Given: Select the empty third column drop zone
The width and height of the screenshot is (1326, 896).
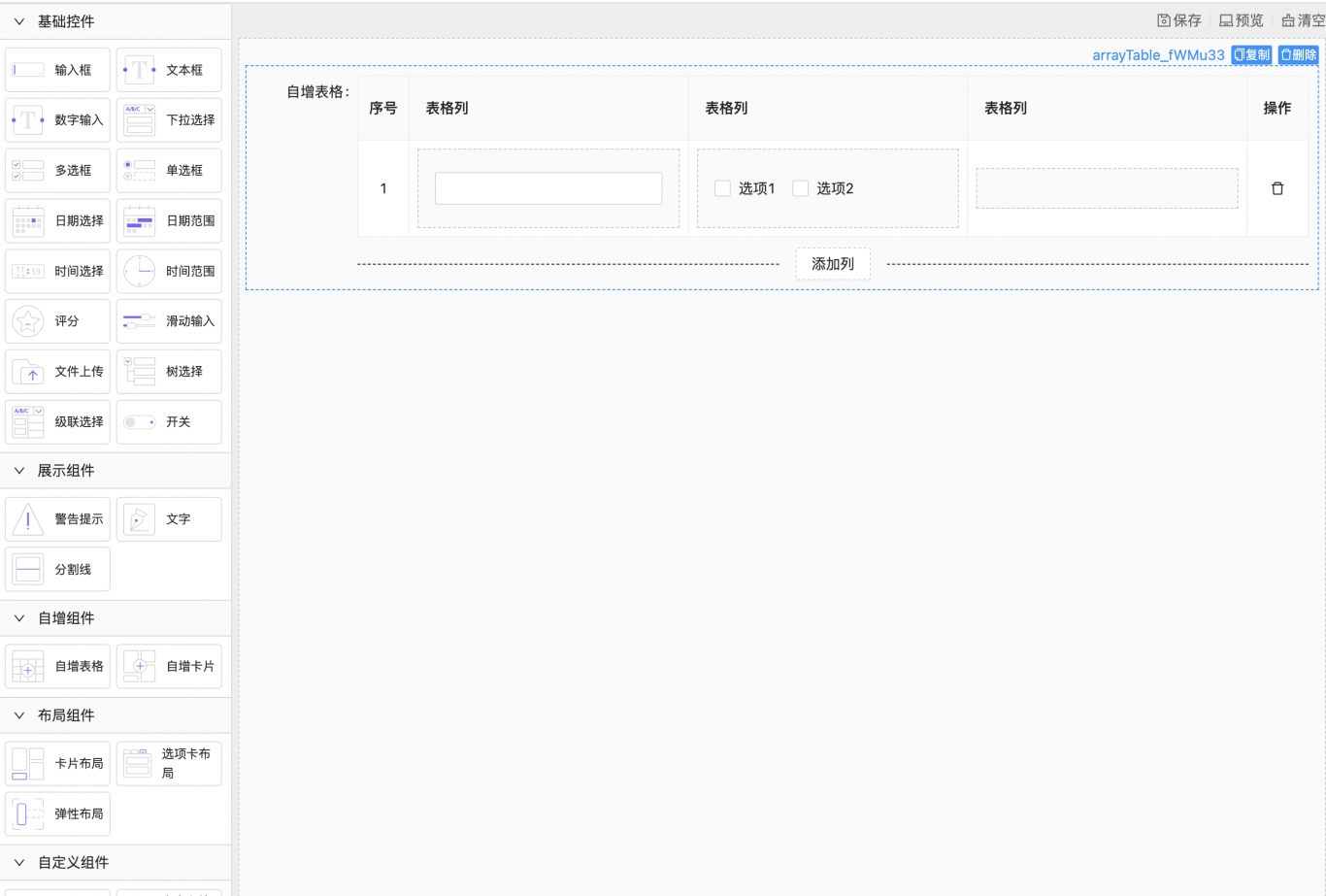Looking at the screenshot, I should (1107, 188).
